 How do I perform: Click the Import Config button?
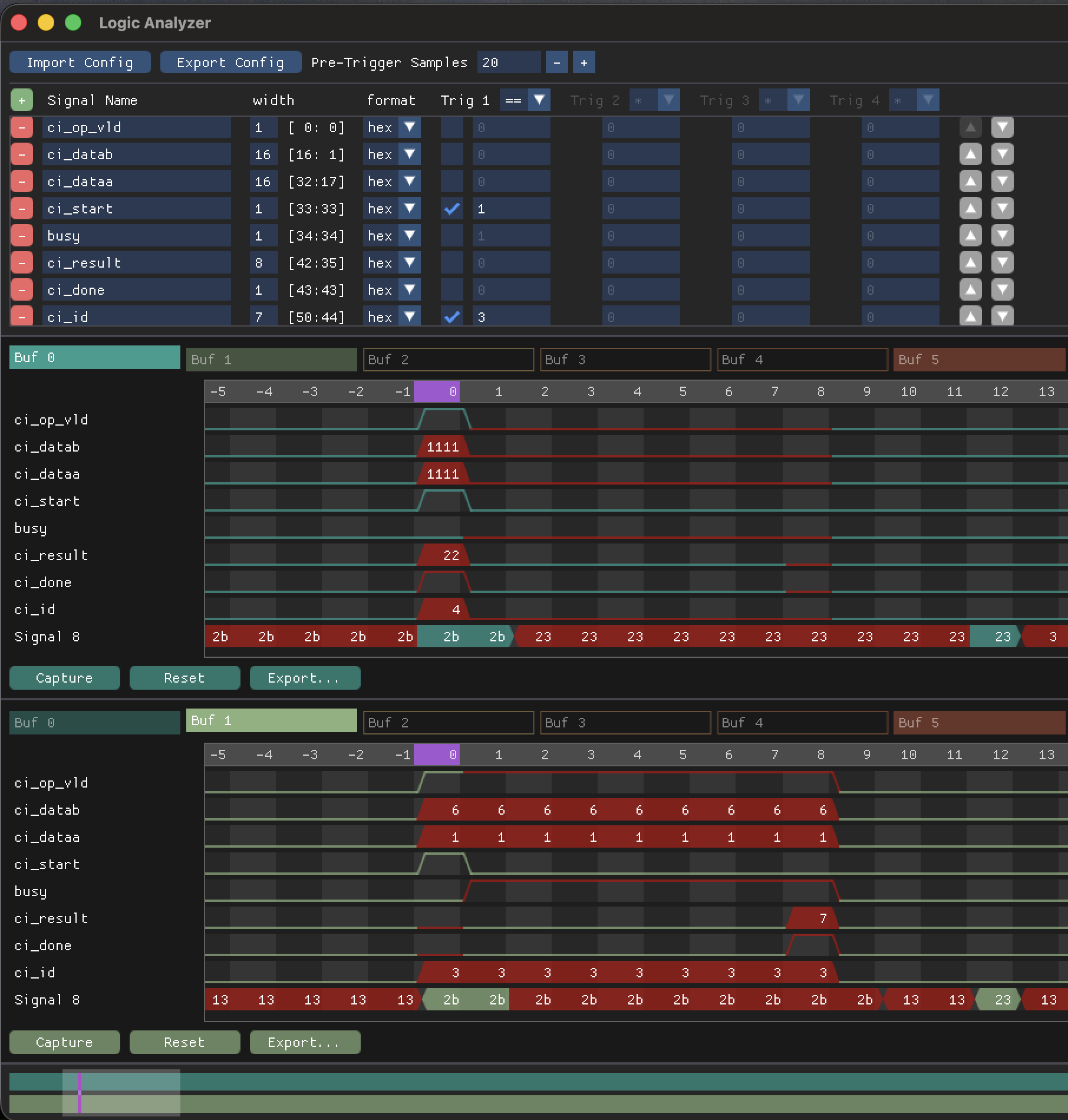point(80,62)
